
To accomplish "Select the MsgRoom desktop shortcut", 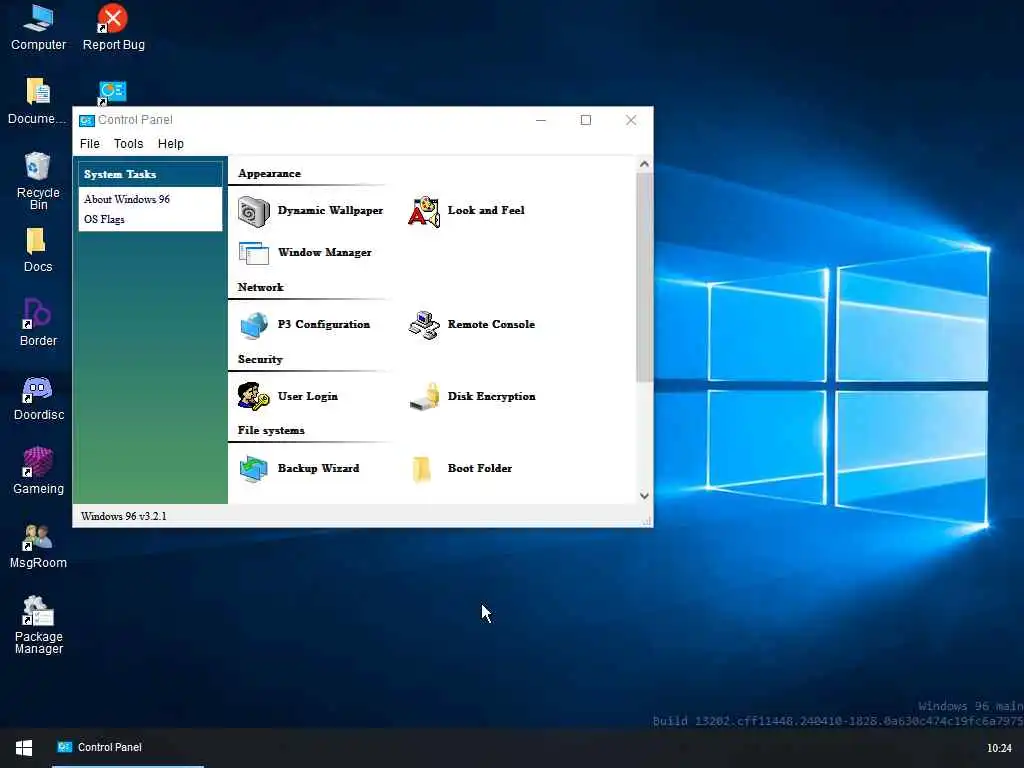I will click(x=38, y=546).
